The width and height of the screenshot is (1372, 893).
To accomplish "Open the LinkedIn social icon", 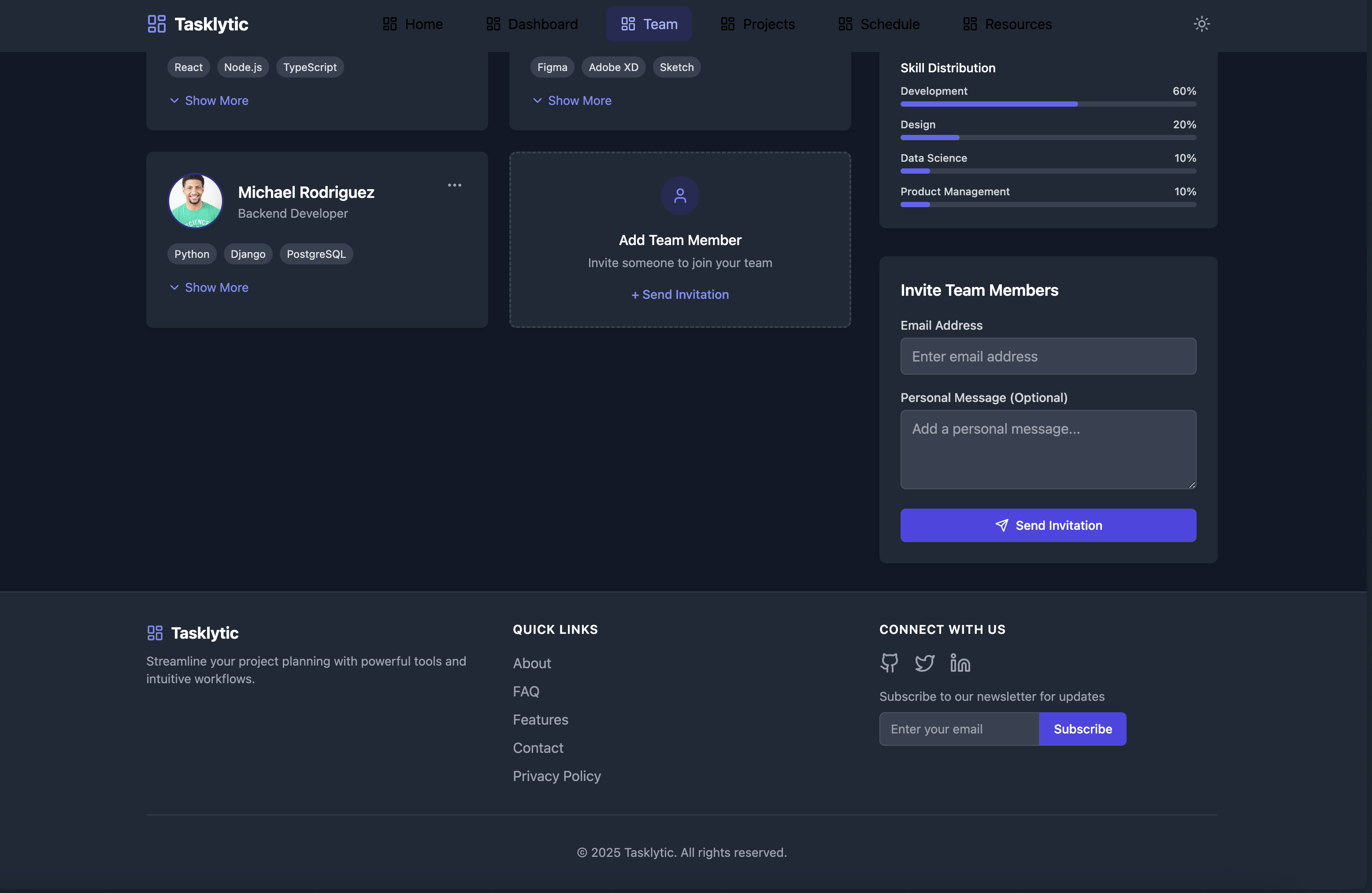I will (x=960, y=663).
